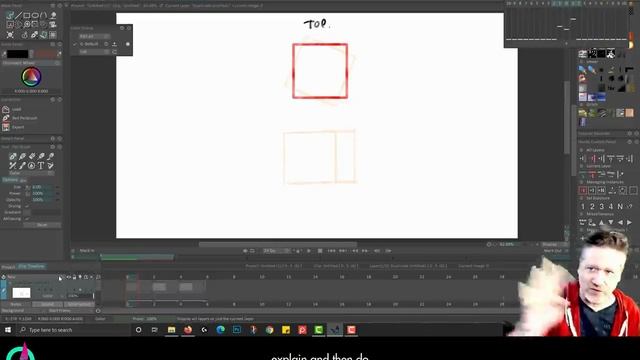This screenshot has width=640, height=360.
Task: Click the Type here to search box
Action: click(74, 330)
